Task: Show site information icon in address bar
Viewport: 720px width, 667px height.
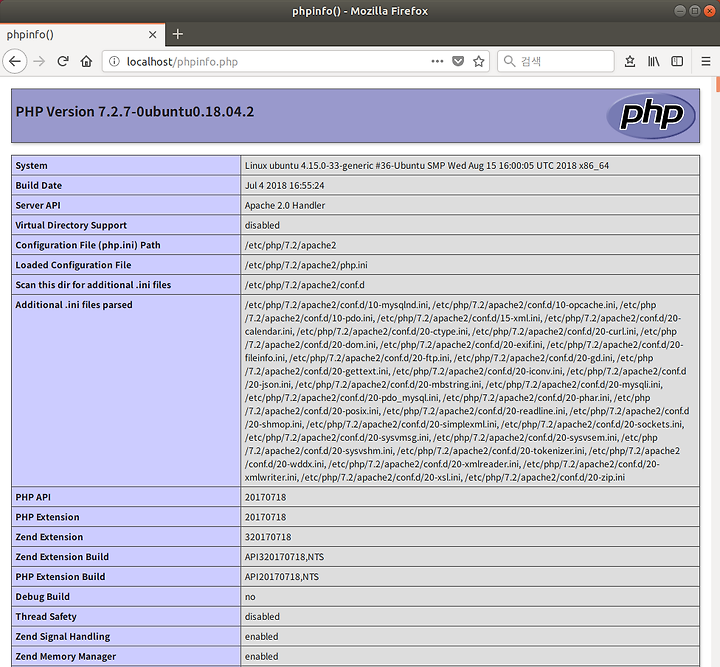Action: (114, 62)
